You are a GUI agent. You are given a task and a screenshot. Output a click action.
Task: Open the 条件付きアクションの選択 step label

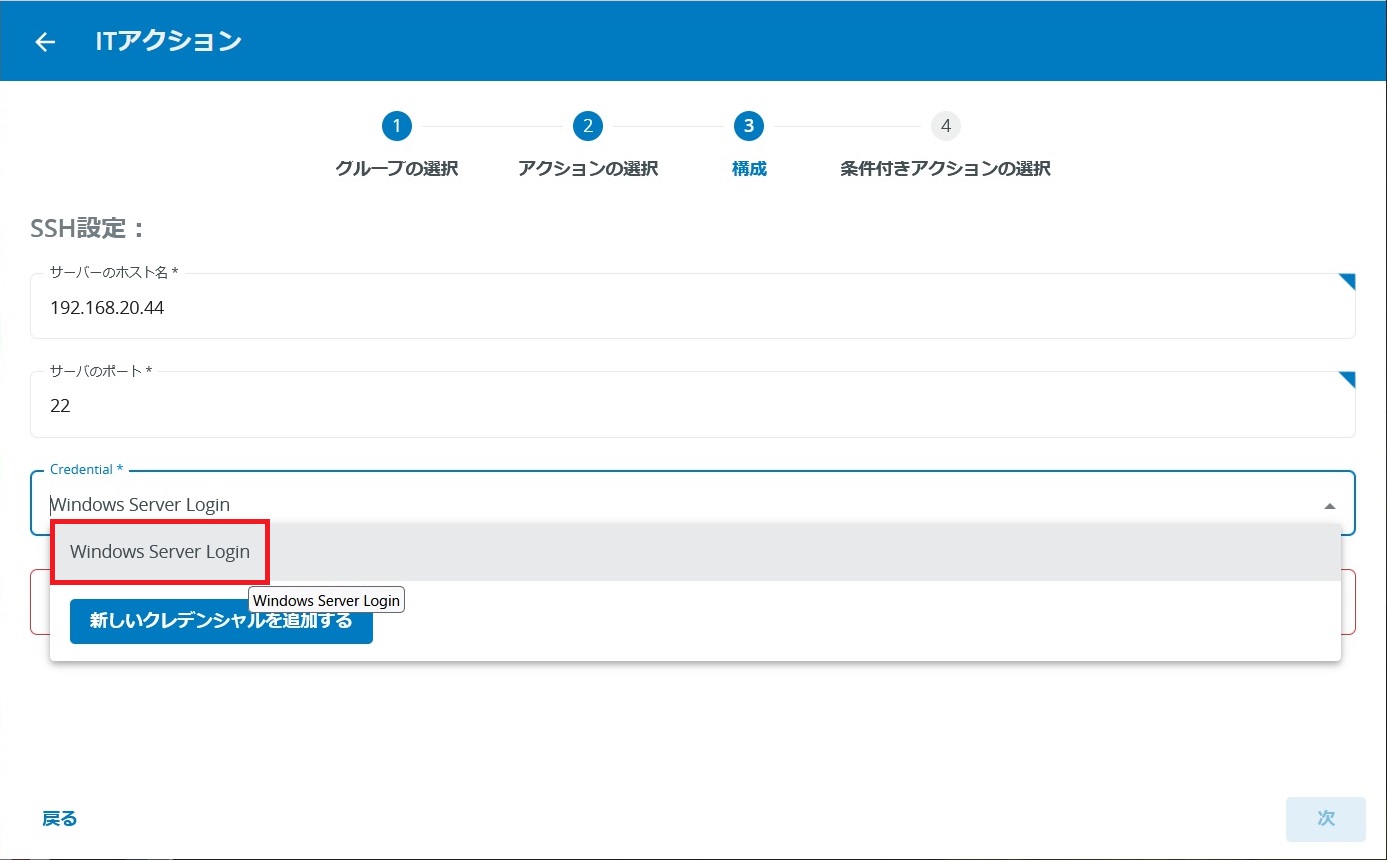(945, 169)
